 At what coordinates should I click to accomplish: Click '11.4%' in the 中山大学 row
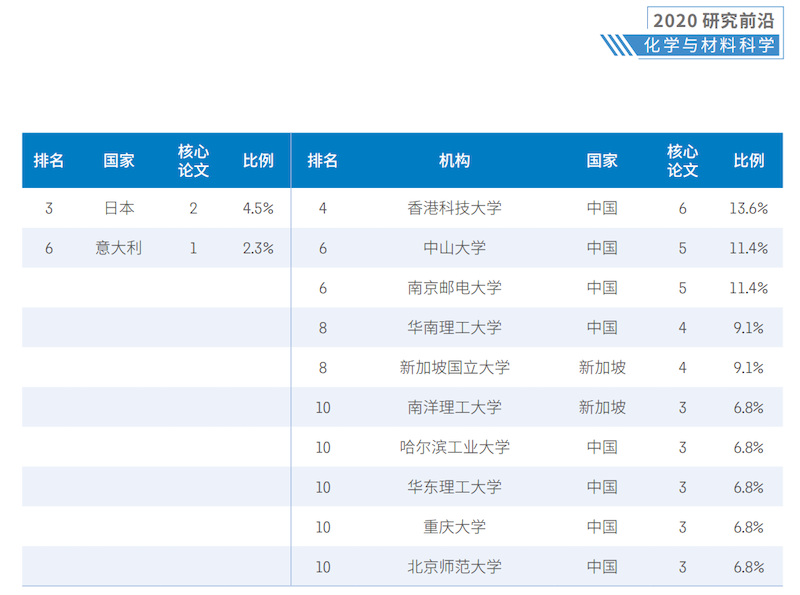click(x=748, y=248)
